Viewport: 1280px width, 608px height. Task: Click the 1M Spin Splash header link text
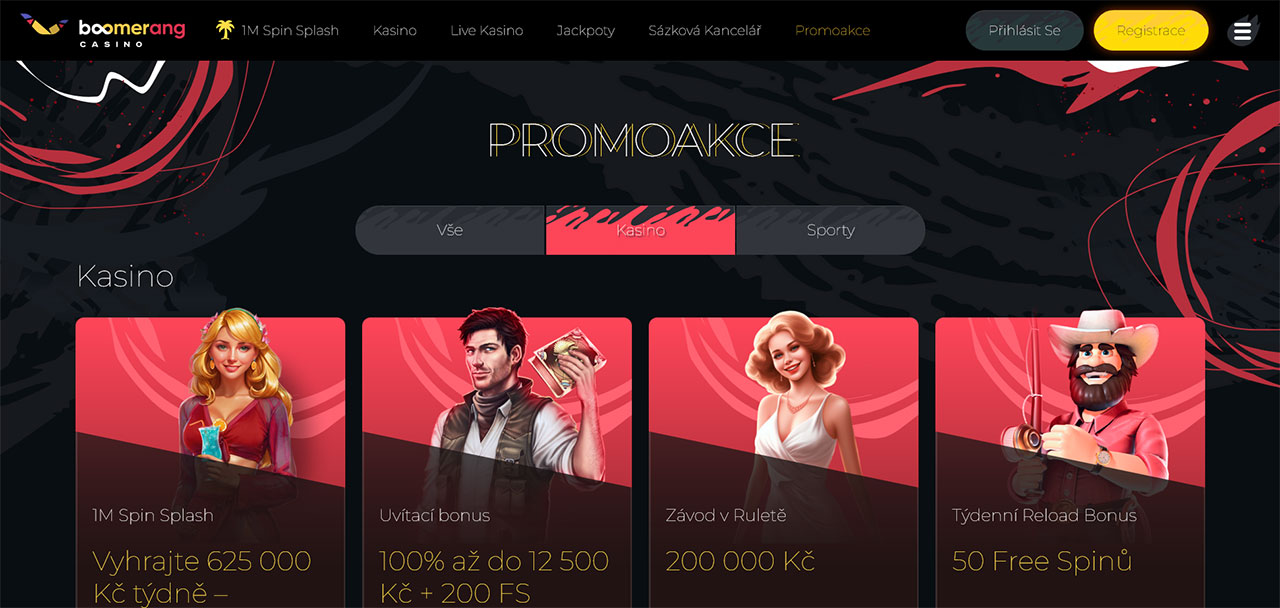pyautogui.click(x=290, y=30)
